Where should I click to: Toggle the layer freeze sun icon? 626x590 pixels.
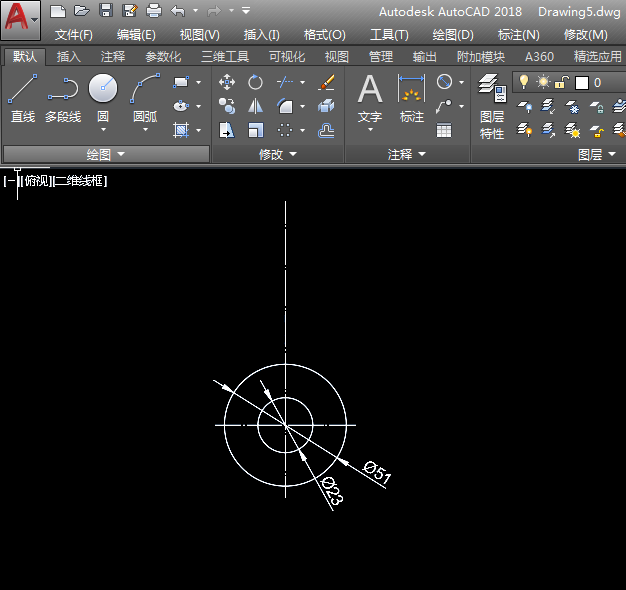[x=543, y=82]
